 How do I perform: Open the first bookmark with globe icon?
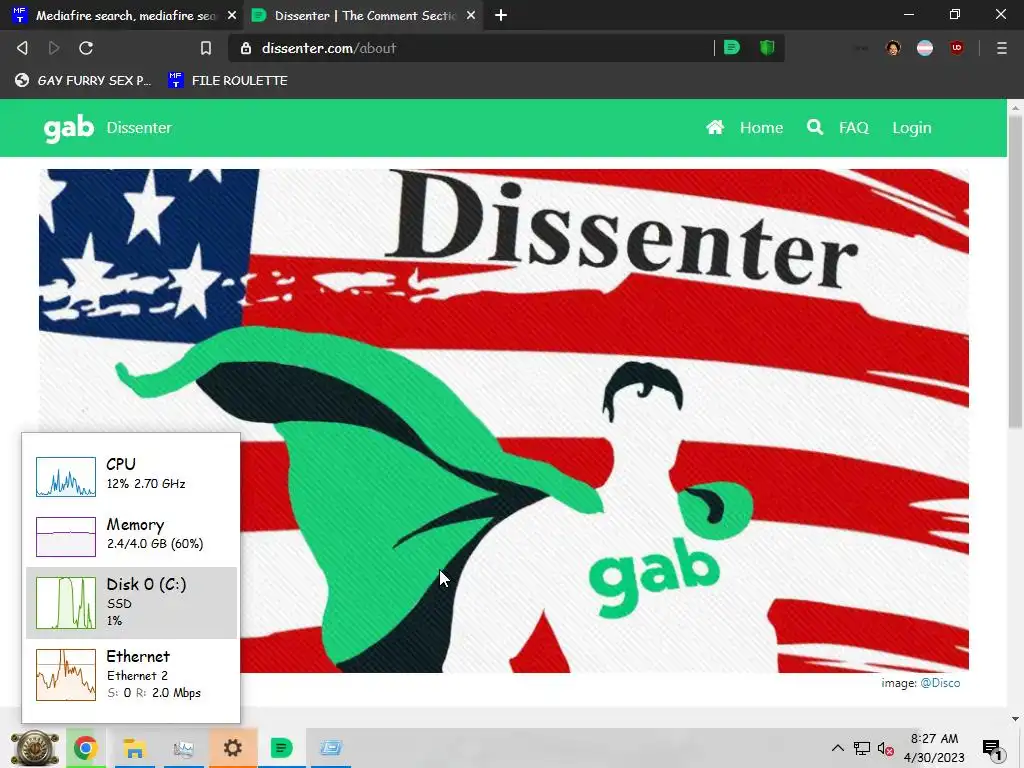pyautogui.click(x=83, y=80)
